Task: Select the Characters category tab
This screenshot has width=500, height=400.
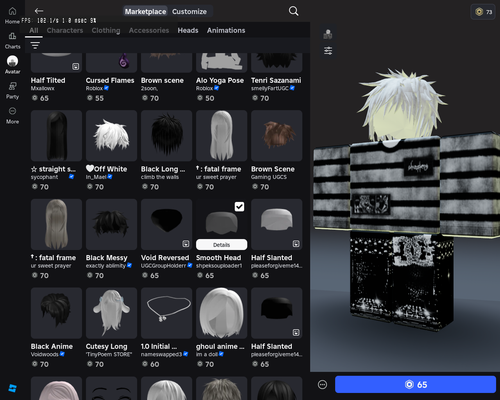Action: click(x=65, y=30)
